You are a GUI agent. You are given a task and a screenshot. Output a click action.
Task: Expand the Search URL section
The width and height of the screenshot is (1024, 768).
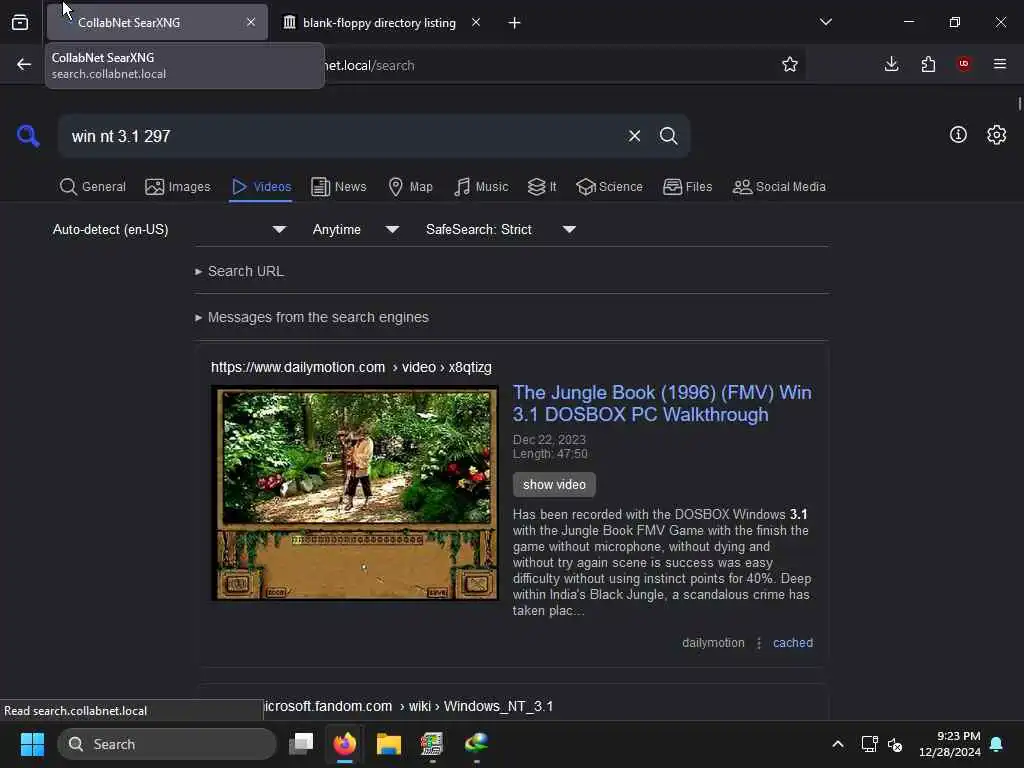(x=240, y=271)
